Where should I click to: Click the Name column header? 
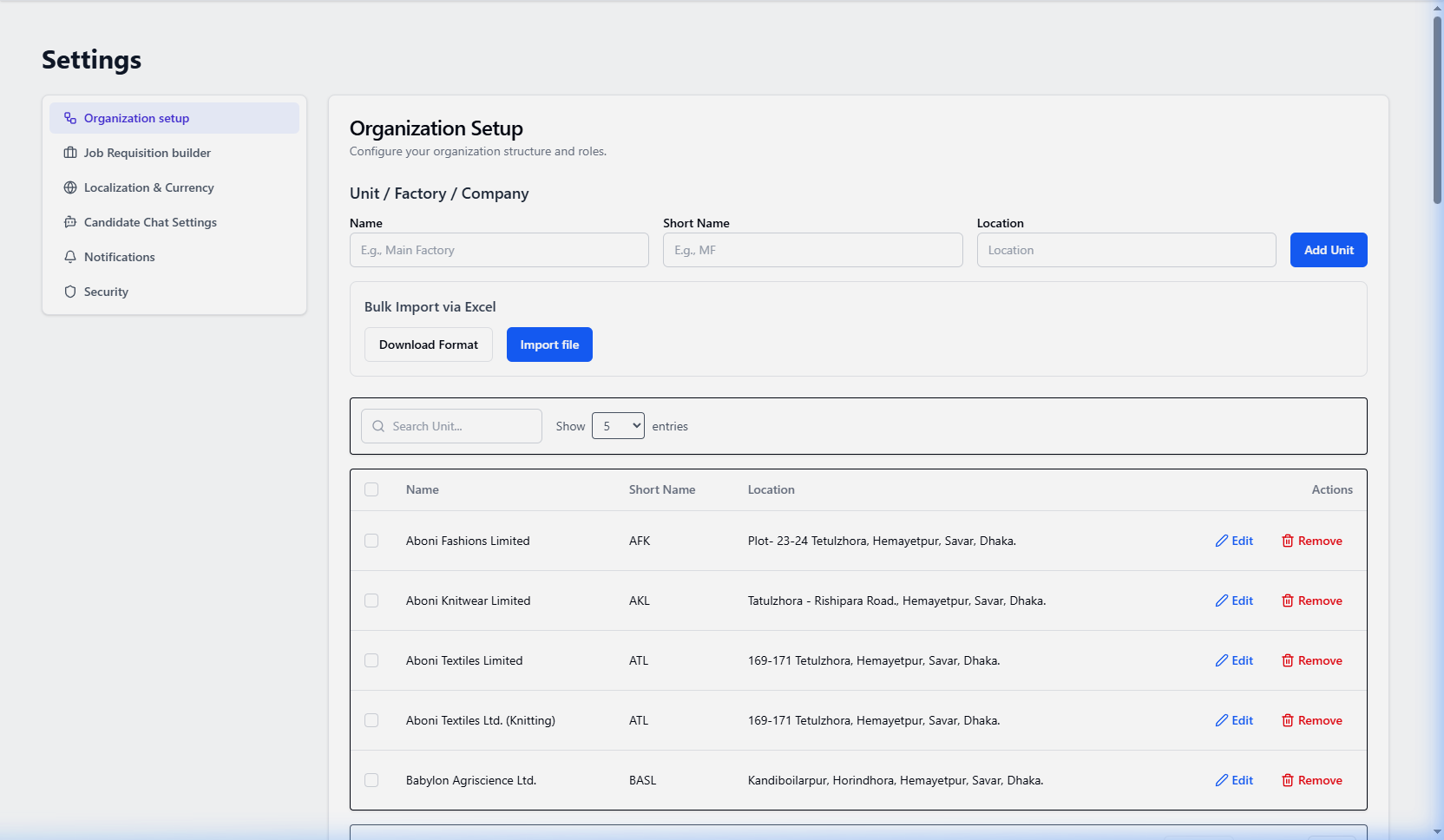[x=423, y=489]
